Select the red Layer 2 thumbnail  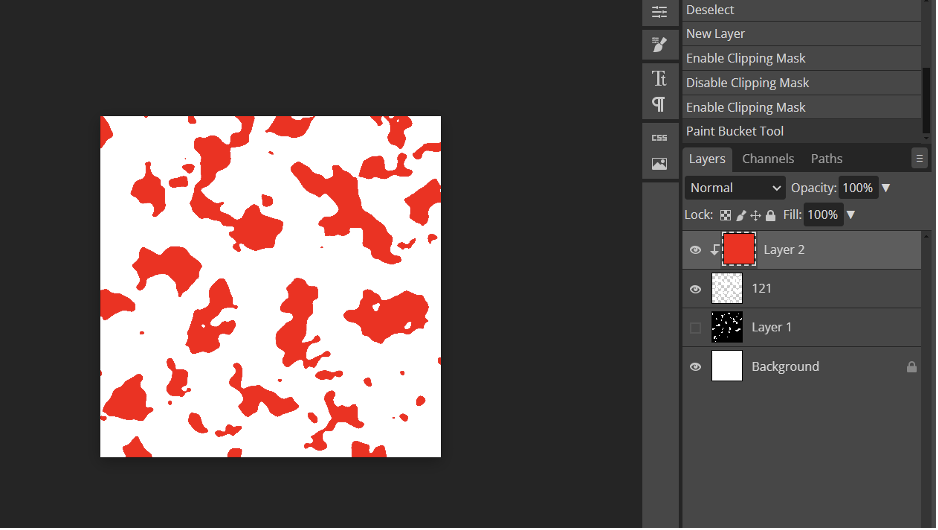(x=739, y=249)
